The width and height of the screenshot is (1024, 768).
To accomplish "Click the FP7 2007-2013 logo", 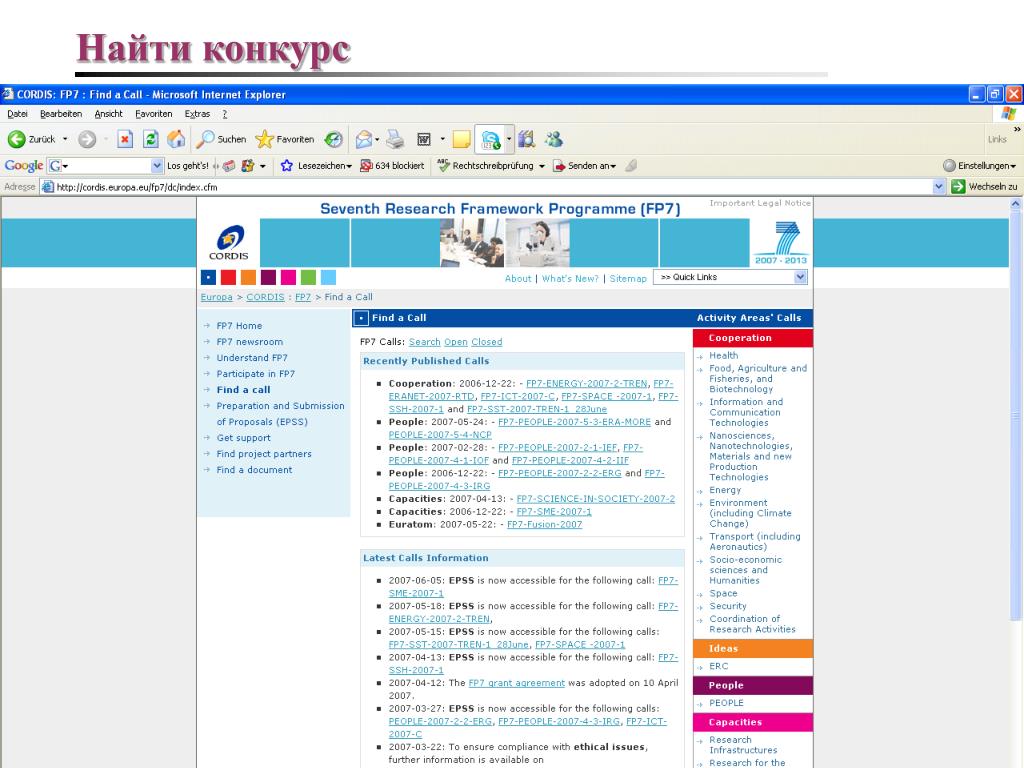I will 780,243.
